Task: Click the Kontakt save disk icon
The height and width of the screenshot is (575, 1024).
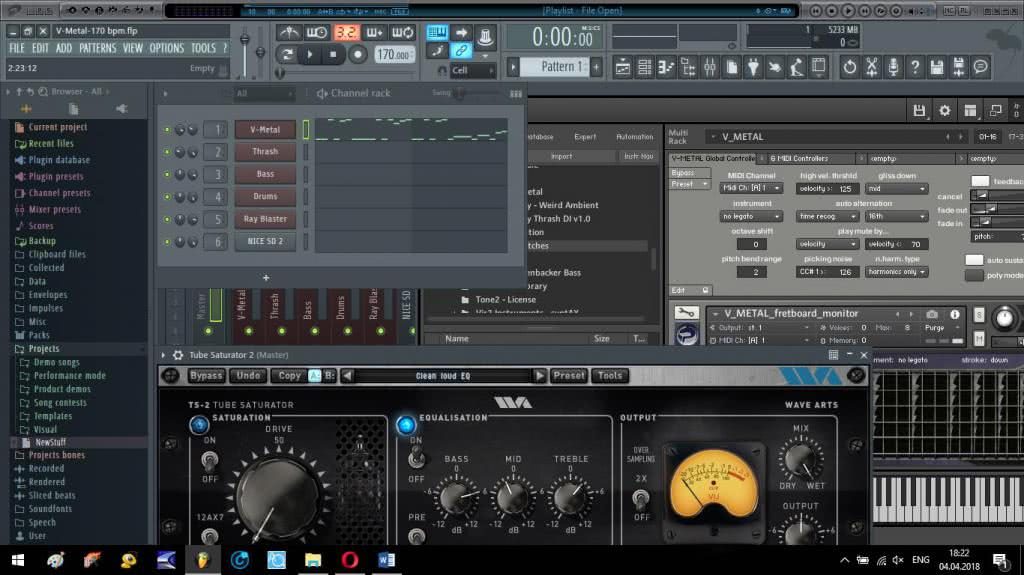Action: coord(919,110)
